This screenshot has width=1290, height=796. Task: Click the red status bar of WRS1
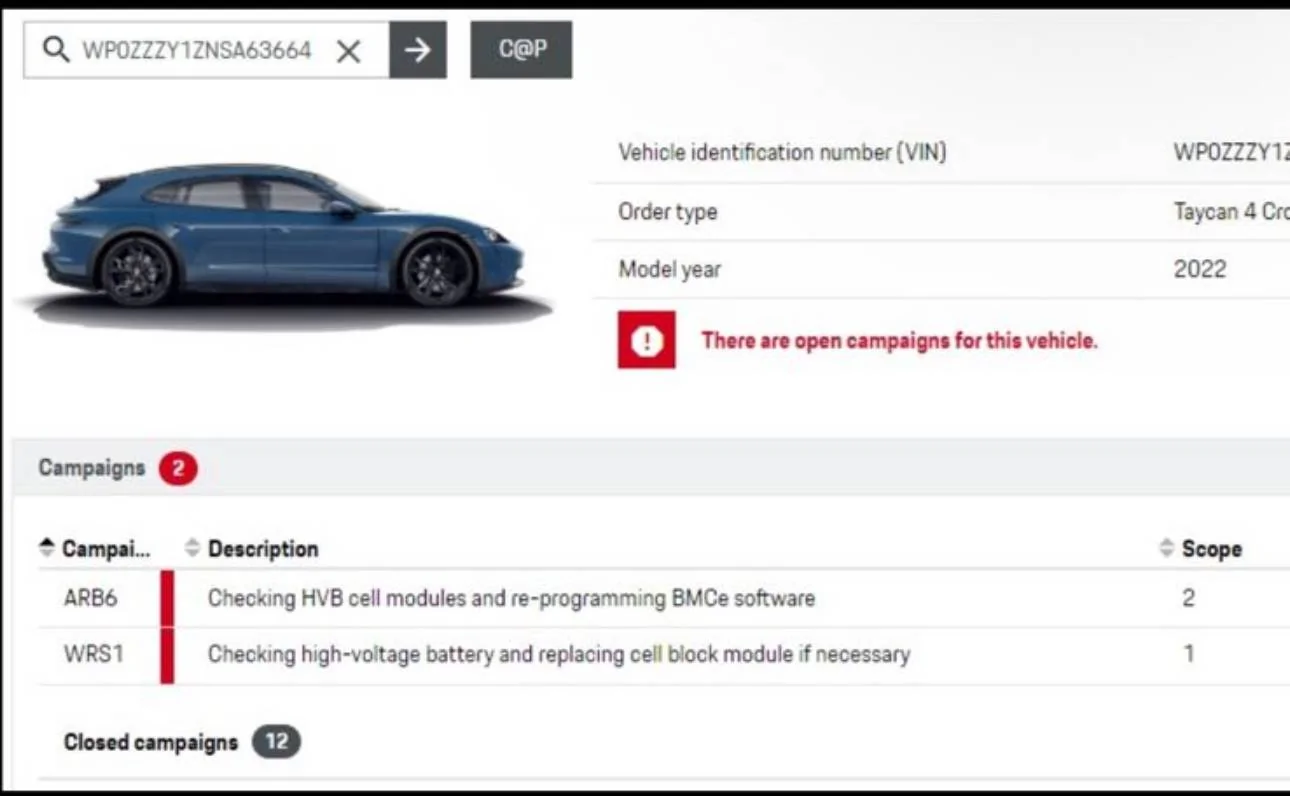click(167, 656)
